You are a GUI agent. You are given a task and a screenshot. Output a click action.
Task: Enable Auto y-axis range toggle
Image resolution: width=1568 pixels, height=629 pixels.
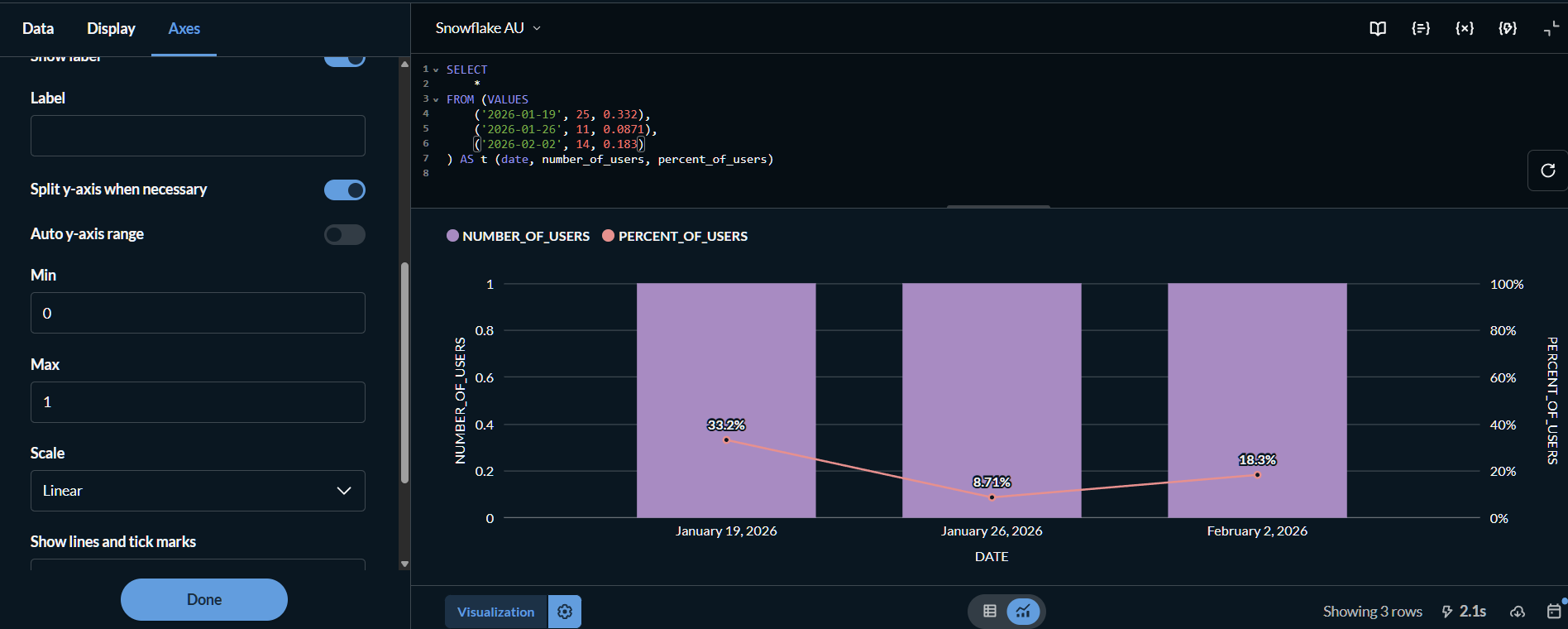click(345, 235)
